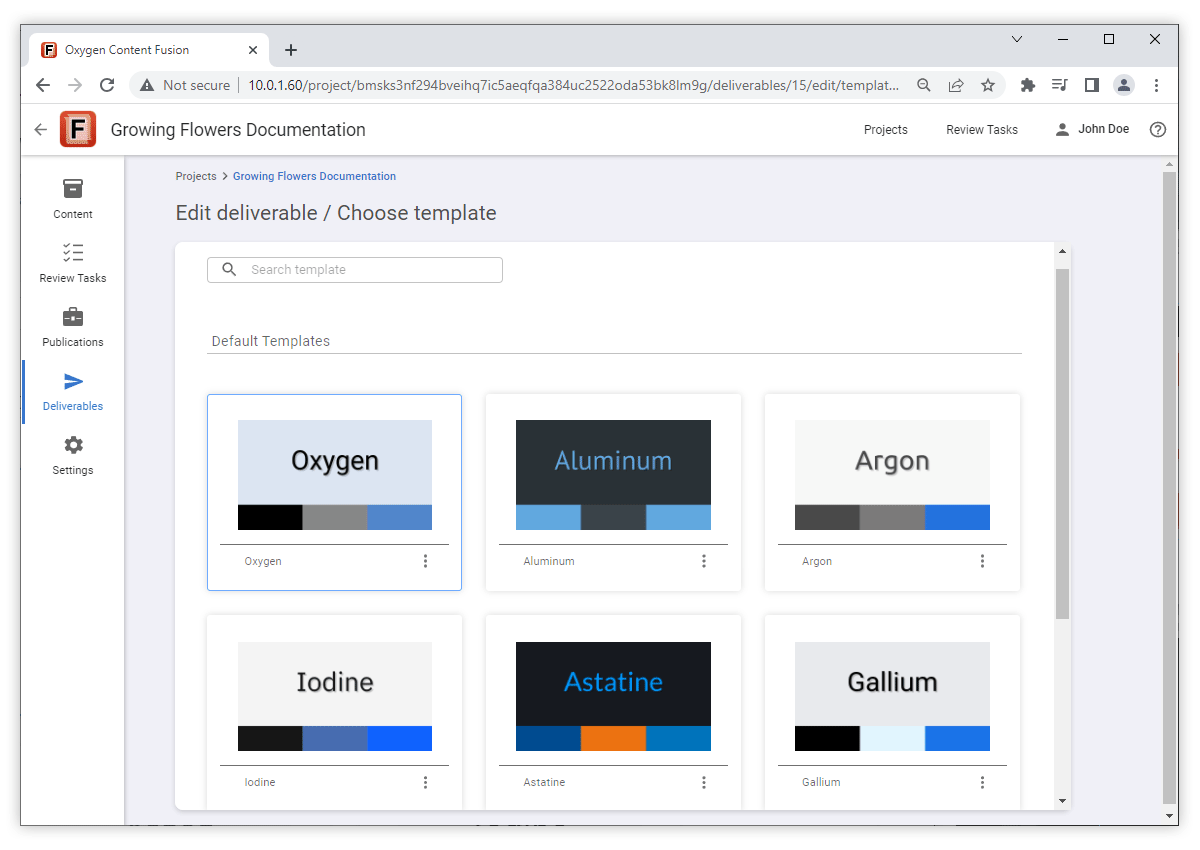Viewport: 1200px width, 850px height.
Task: Open the tab search chevron
Action: 1017,39
